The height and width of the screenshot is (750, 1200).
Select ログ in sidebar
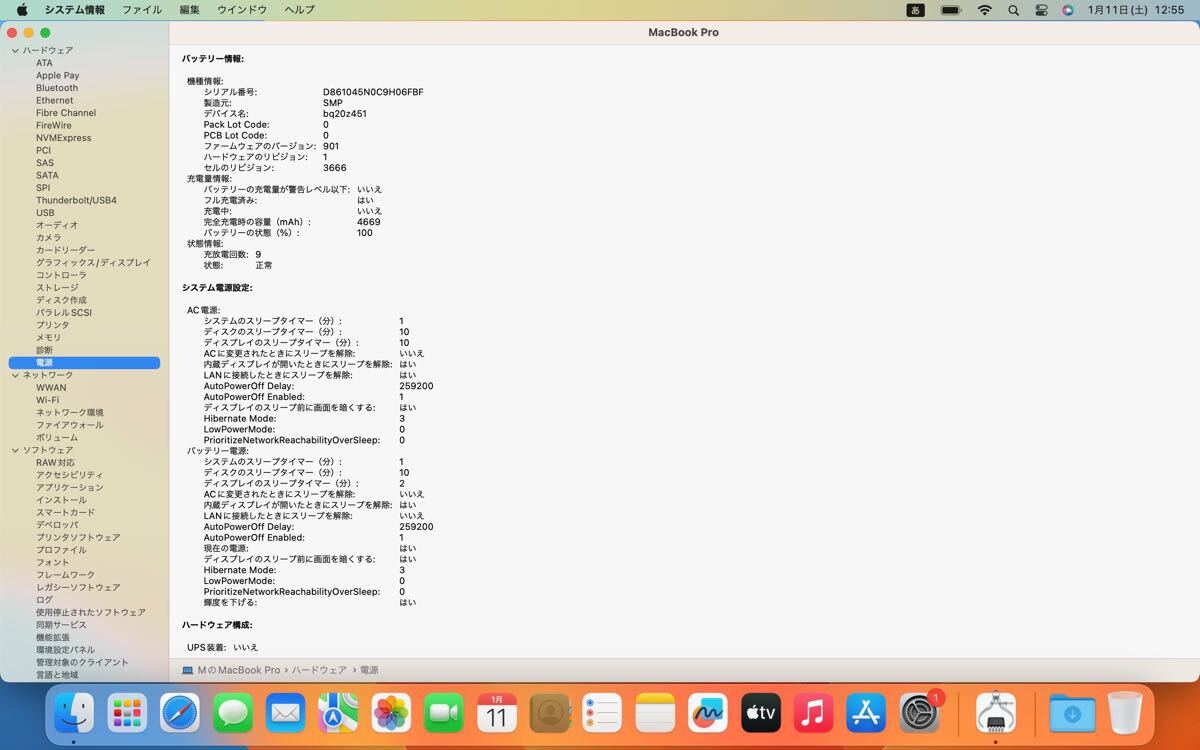[x=44, y=600]
